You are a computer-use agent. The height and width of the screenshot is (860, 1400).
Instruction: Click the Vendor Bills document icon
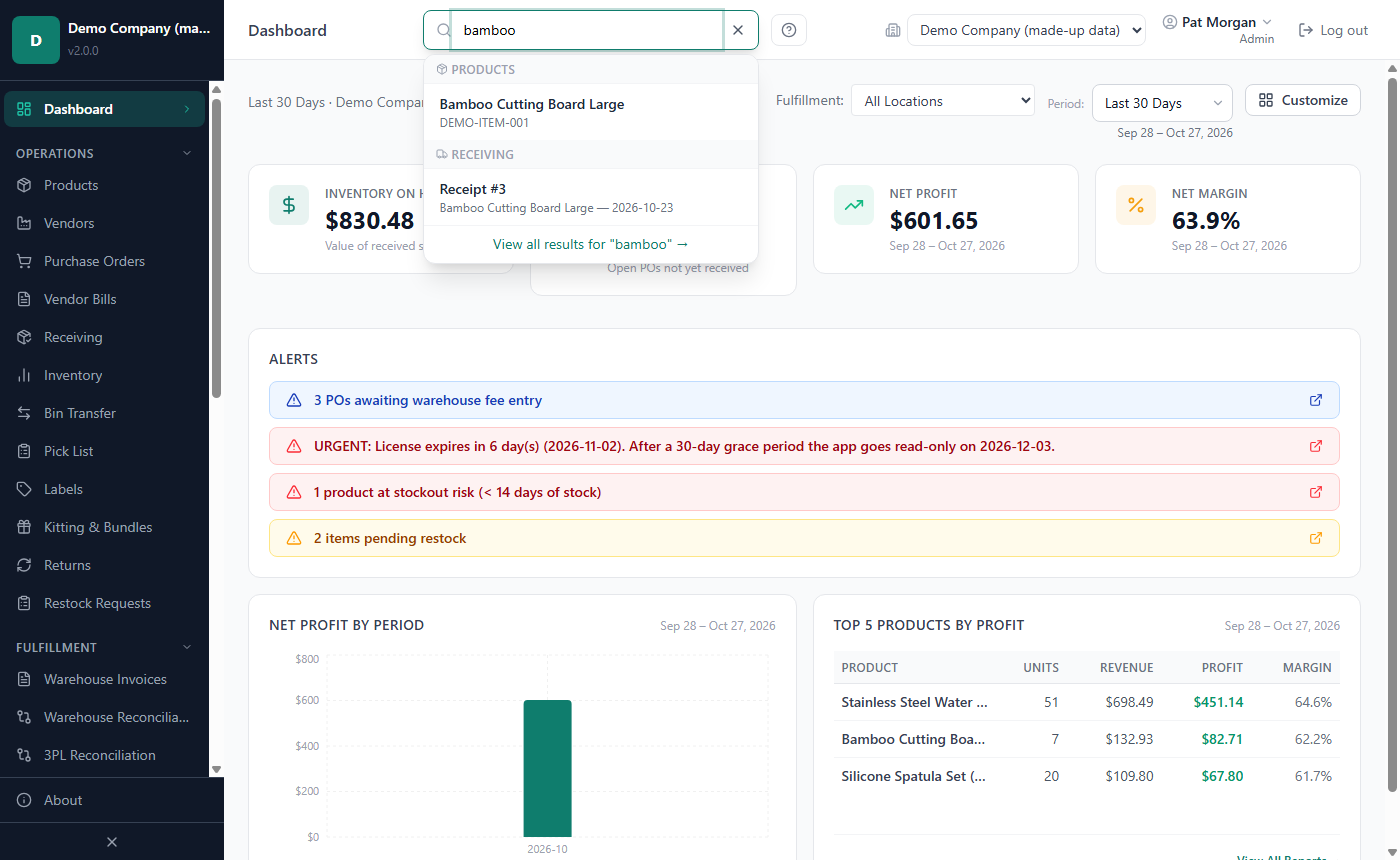(25, 299)
